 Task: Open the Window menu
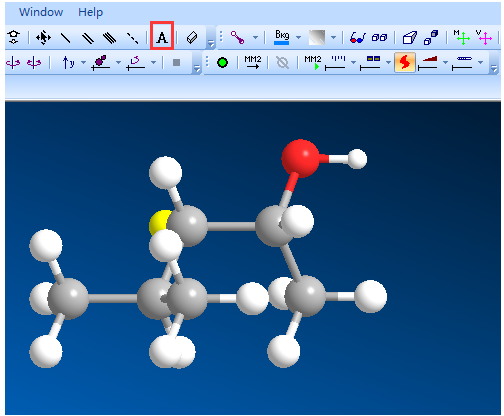tap(41, 12)
